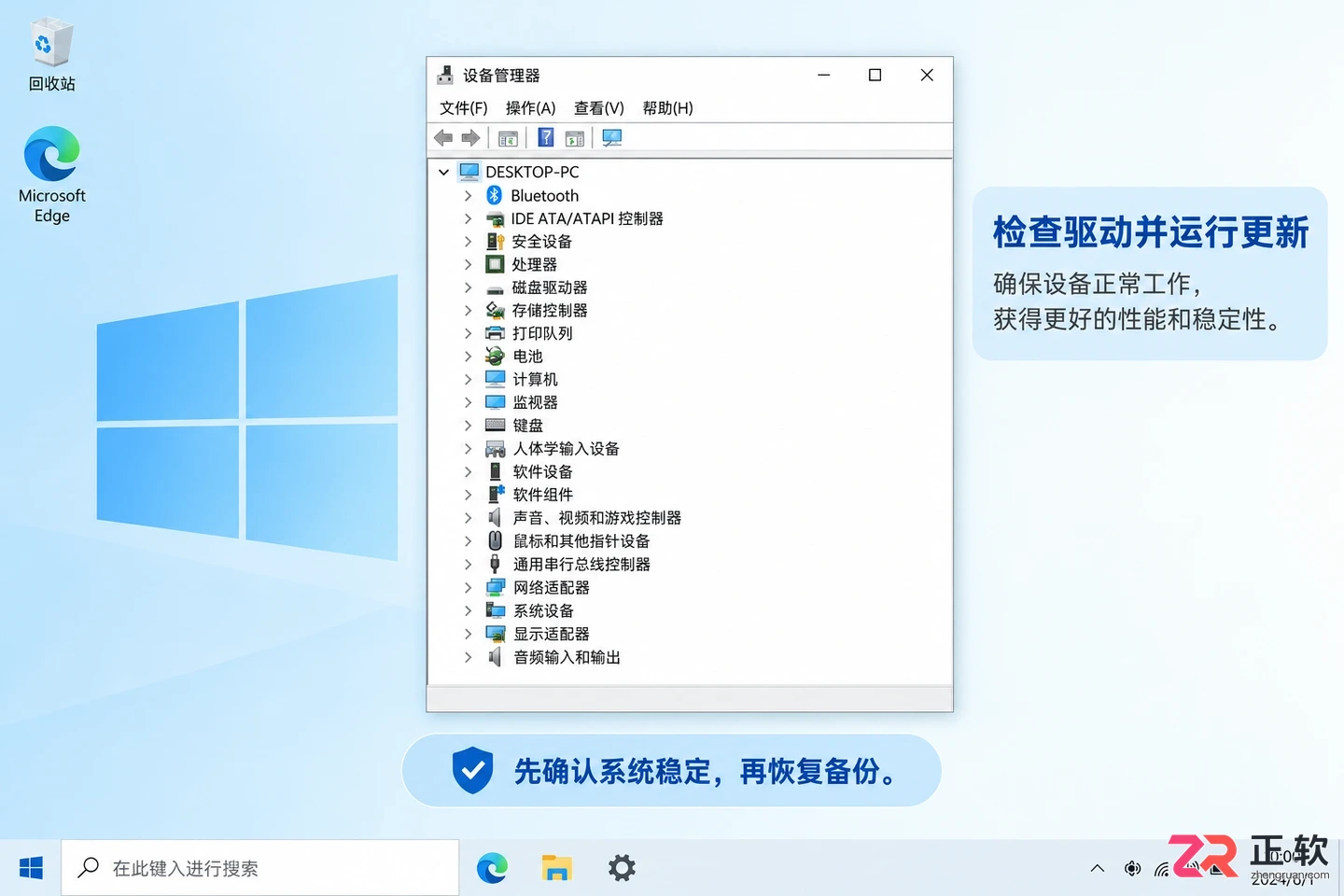Open the Help question mark toolbar icon
This screenshot has width=1344, height=896.
(546, 138)
